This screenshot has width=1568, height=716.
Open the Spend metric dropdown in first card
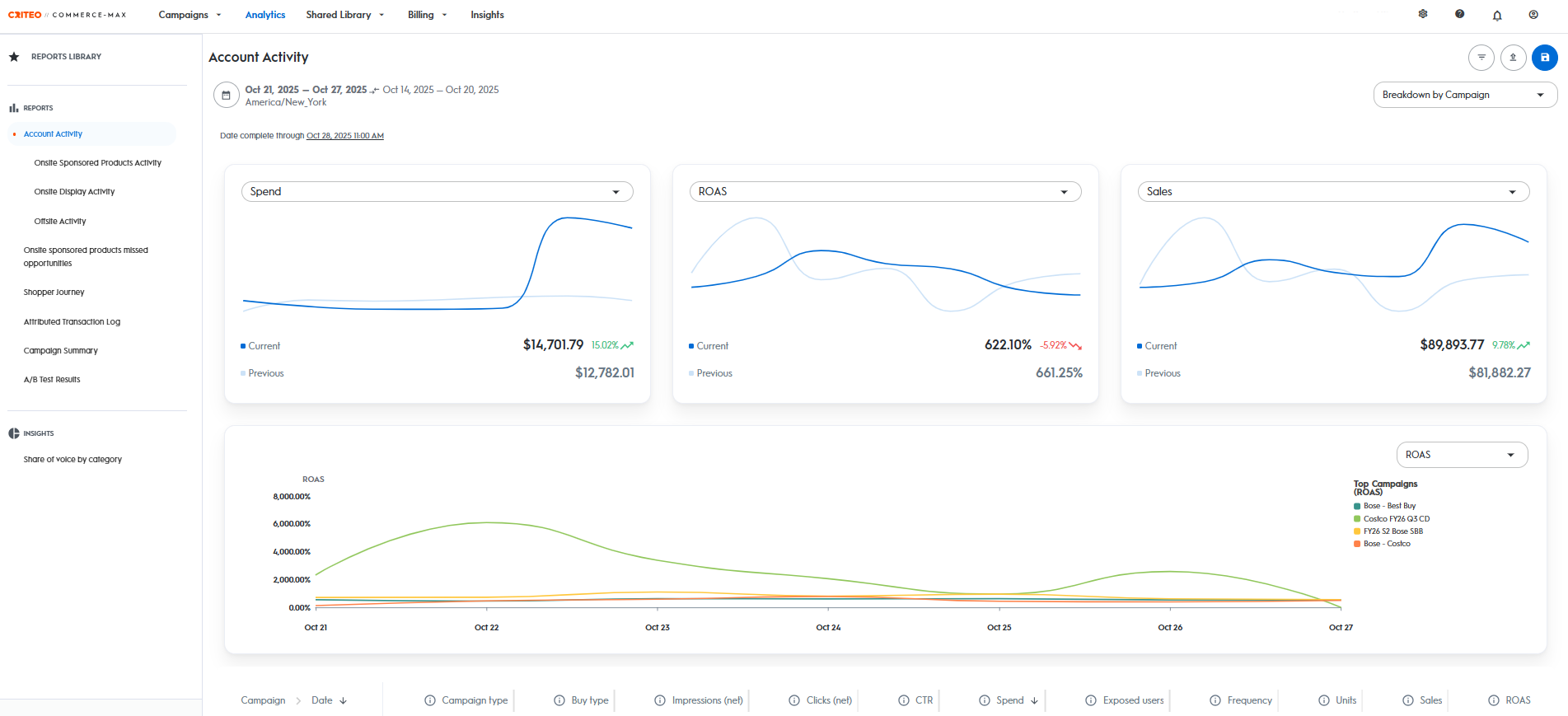click(x=437, y=191)
